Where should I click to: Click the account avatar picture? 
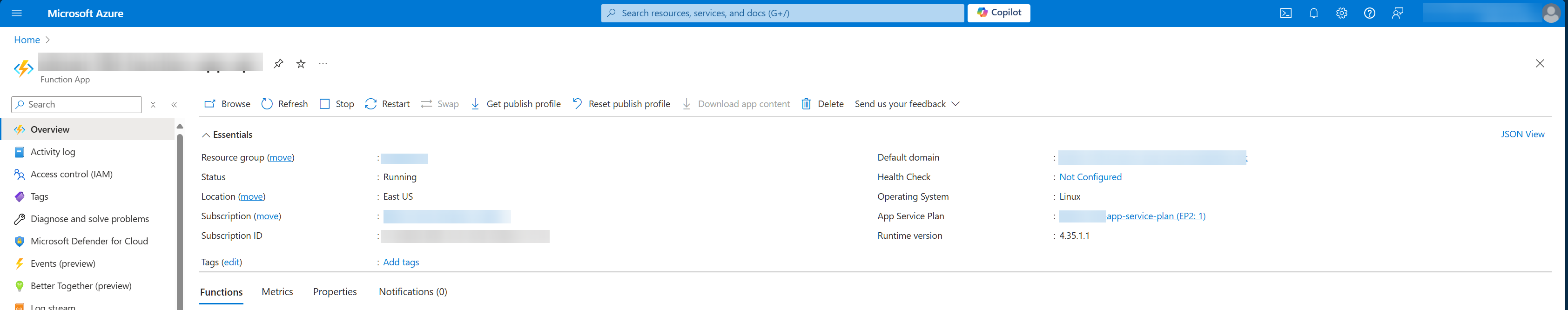point(1551,13)
